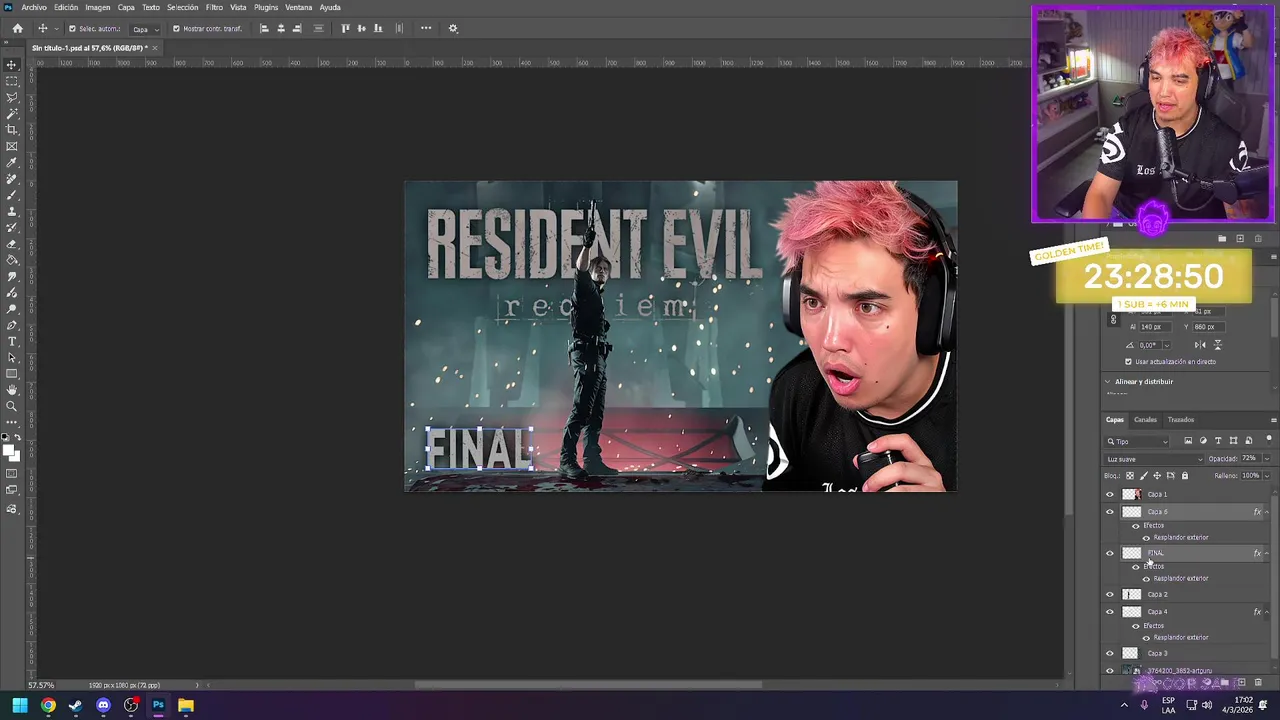Align vertical centers in options bar
Screen dimensions: 1280x720
click(361, 28)
